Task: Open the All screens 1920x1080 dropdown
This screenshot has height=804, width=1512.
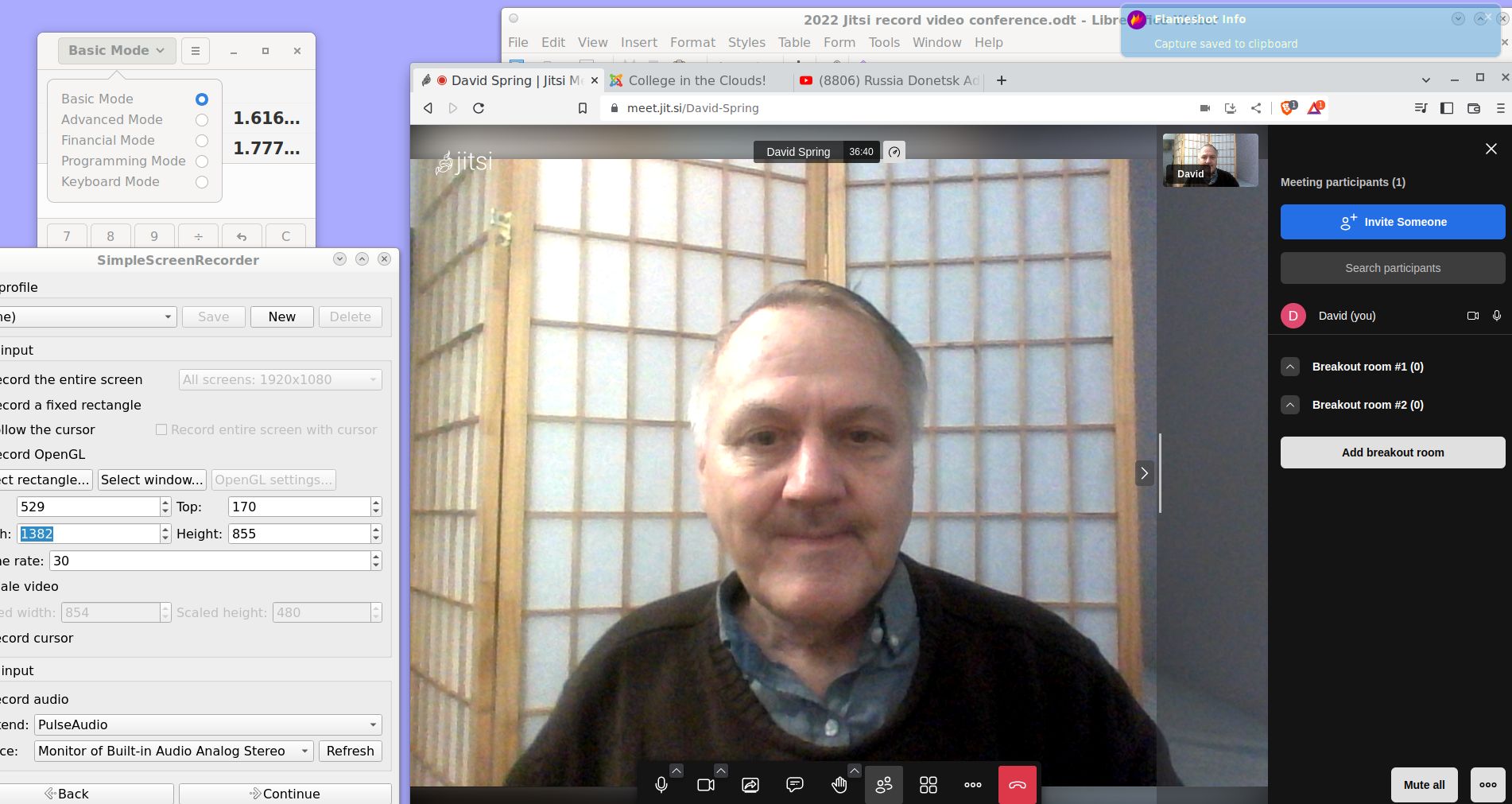Action: click(280, 379)
